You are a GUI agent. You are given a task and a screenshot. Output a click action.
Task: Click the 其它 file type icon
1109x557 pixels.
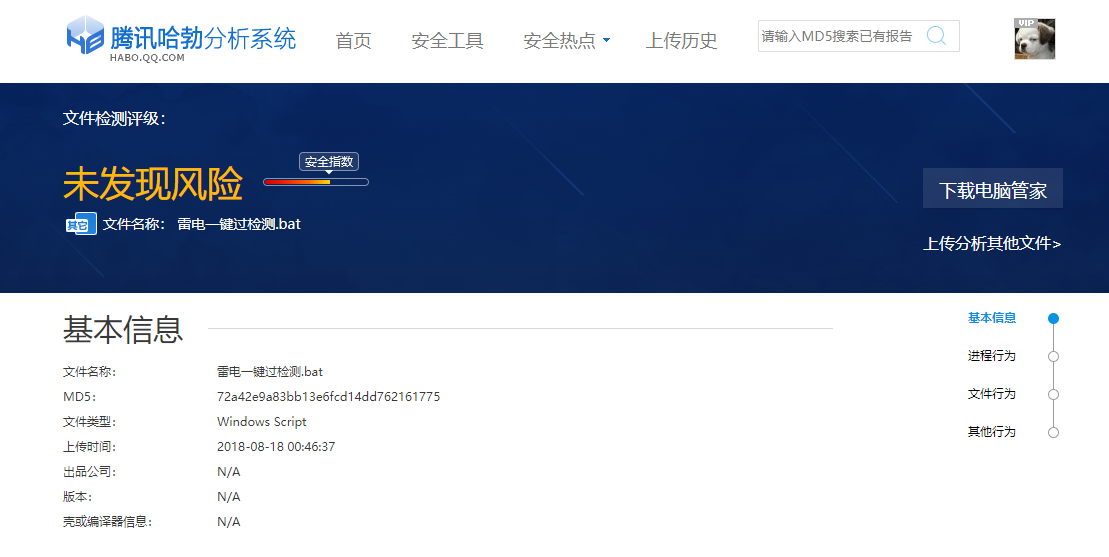[x=81, y=223]
